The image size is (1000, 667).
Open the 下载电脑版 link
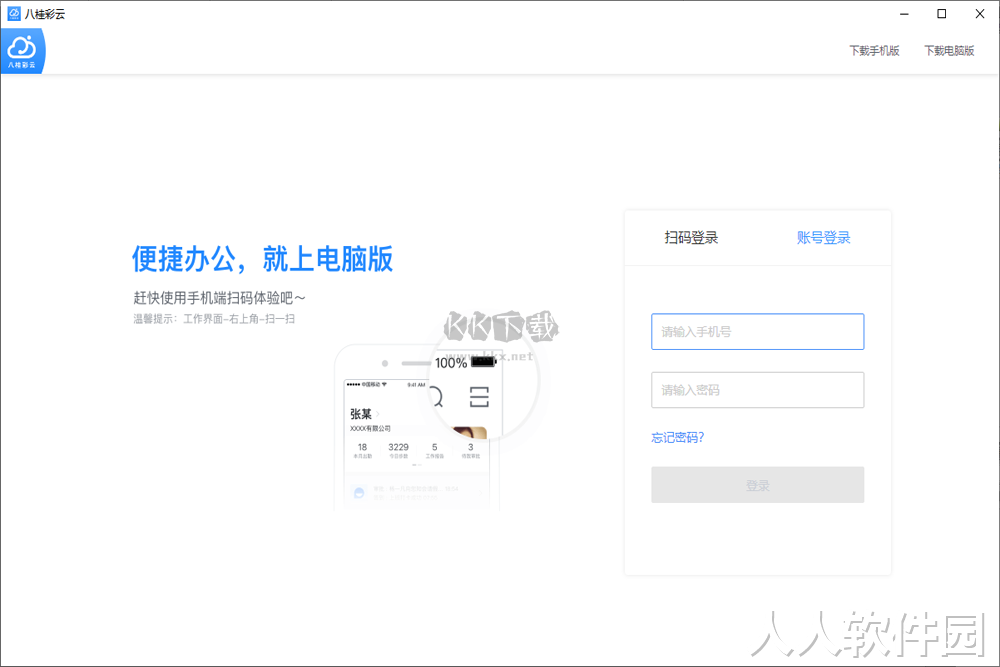pyautogui.click(x=949, y=50)
